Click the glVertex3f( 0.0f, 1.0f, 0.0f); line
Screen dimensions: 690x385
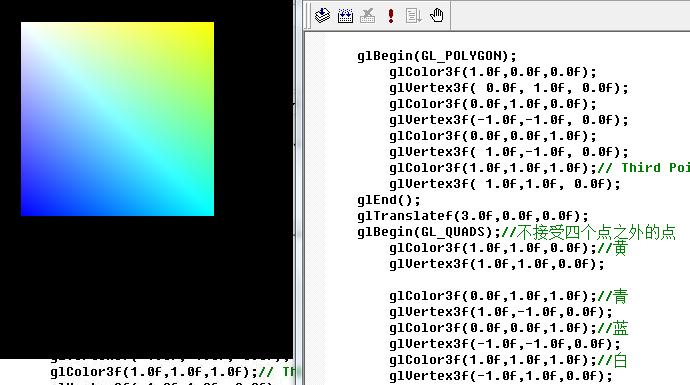[x=509, y=88]
